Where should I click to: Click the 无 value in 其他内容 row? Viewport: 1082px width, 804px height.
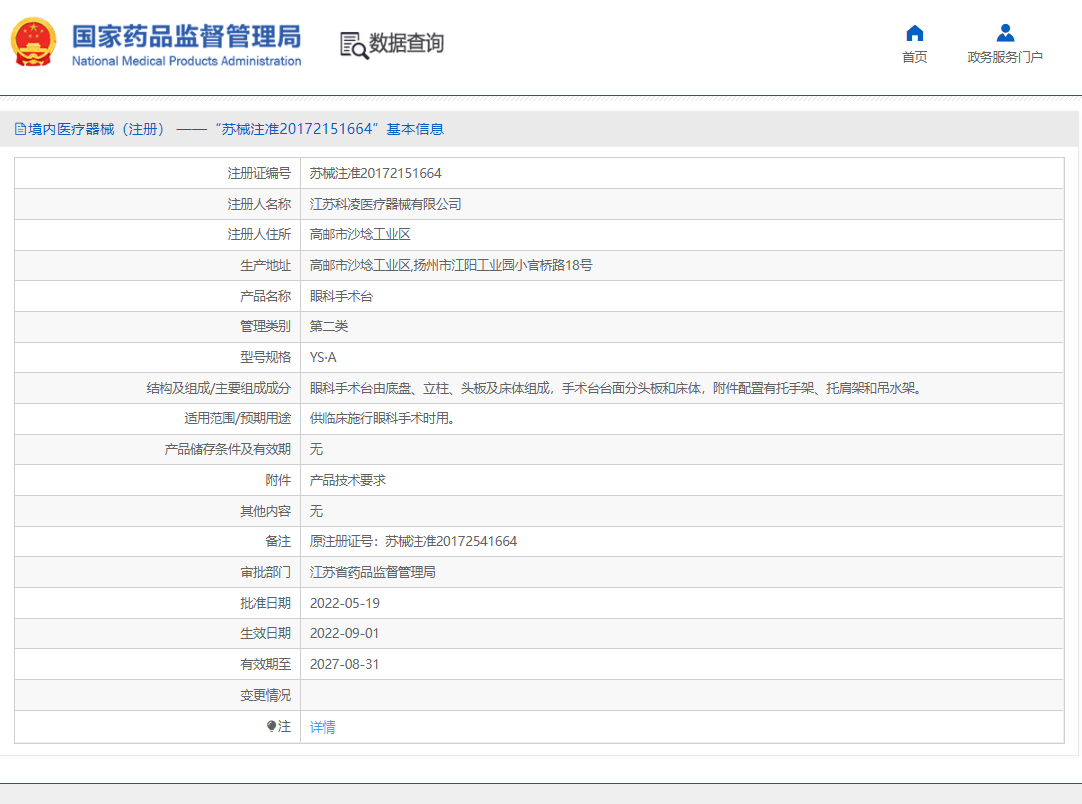[316, 511]
